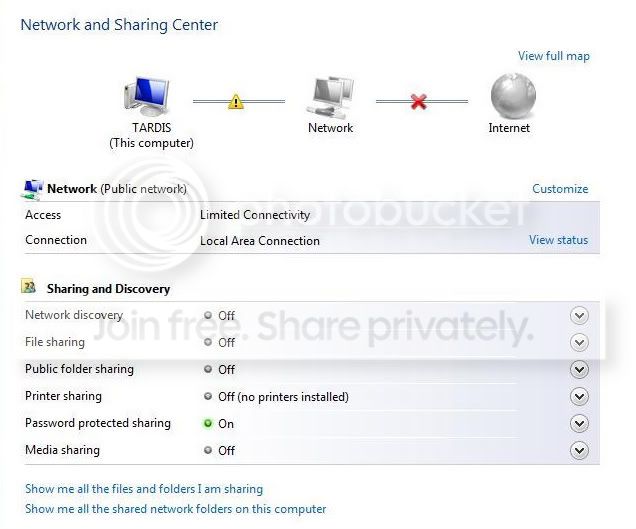This screenshot has width=636, height=529.
Task: Click the Limited Connectivity access text
Action: [x=255, y=215]
